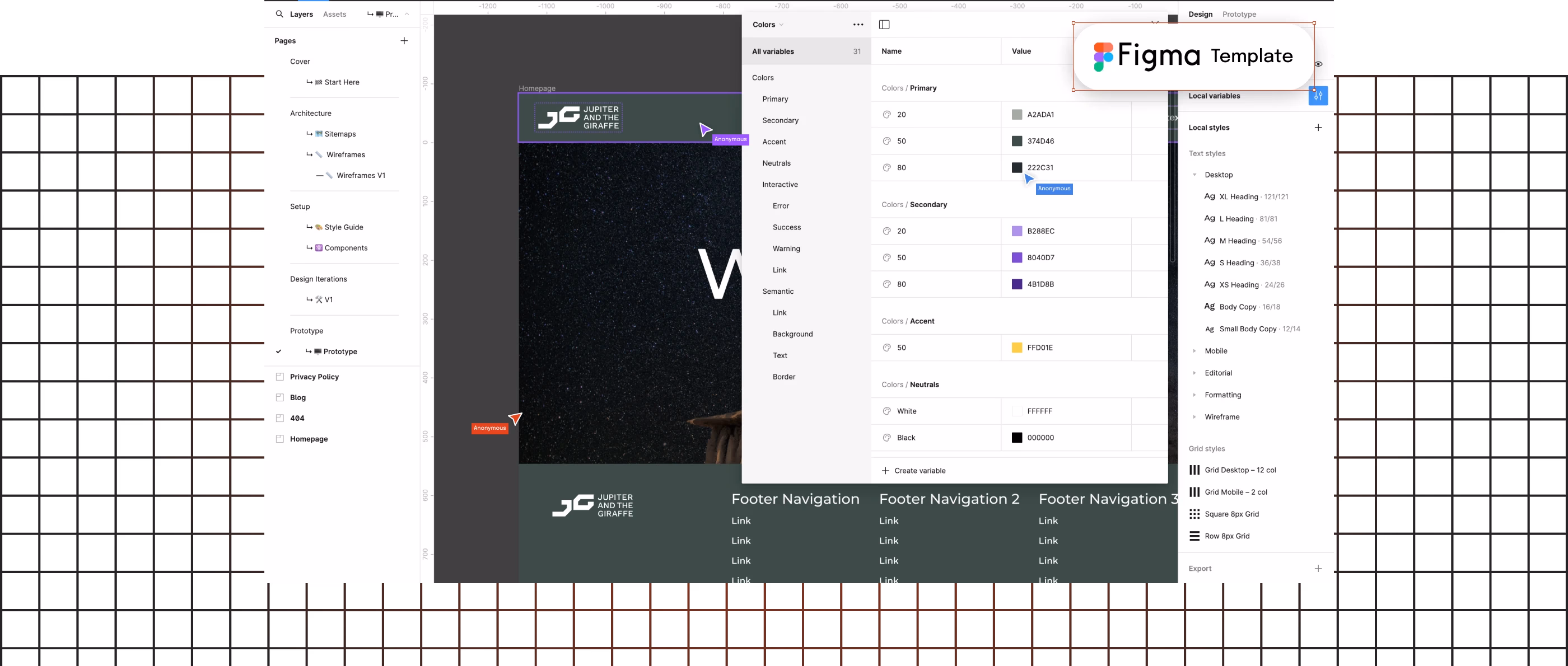This screenshot has height=666, width=1568.
Task: Click color type icon for Primary 50
Action: (x=886, y=141)
